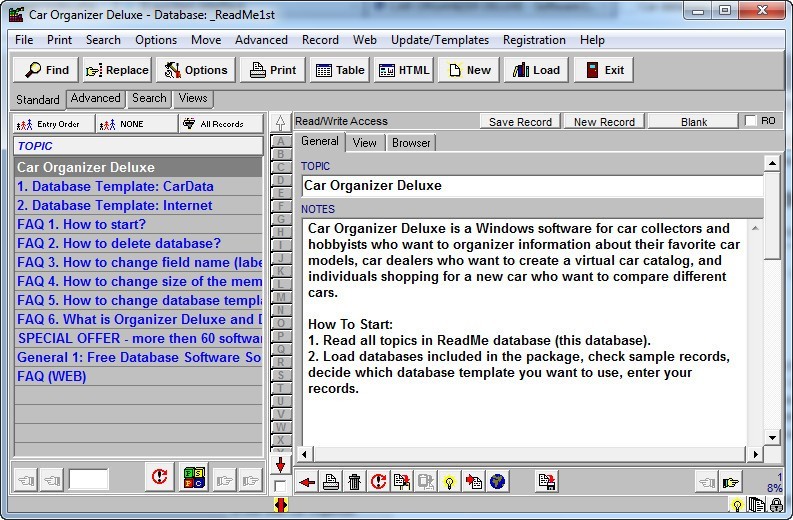Switch to the Views toolbar tab
The width and height of the screenshot is (793, 520).
193,99
